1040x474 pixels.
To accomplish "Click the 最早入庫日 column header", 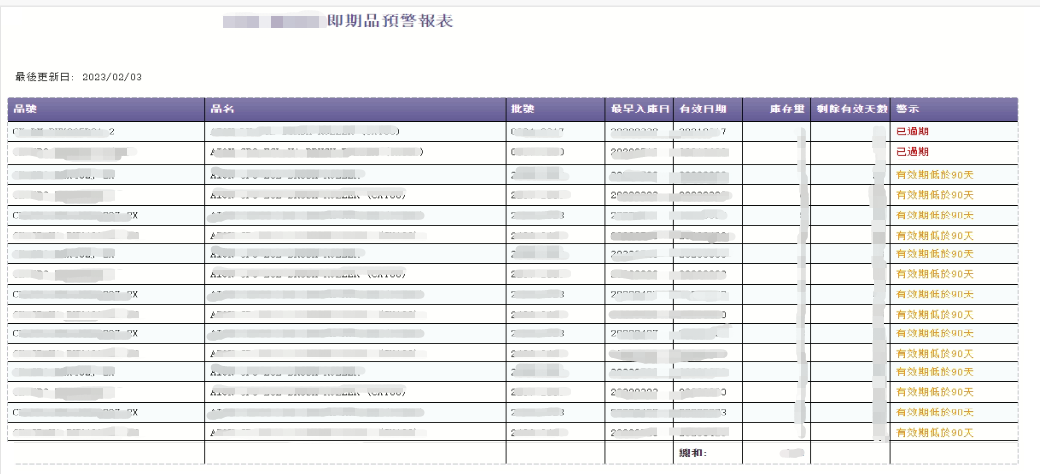I will (638, 108).
